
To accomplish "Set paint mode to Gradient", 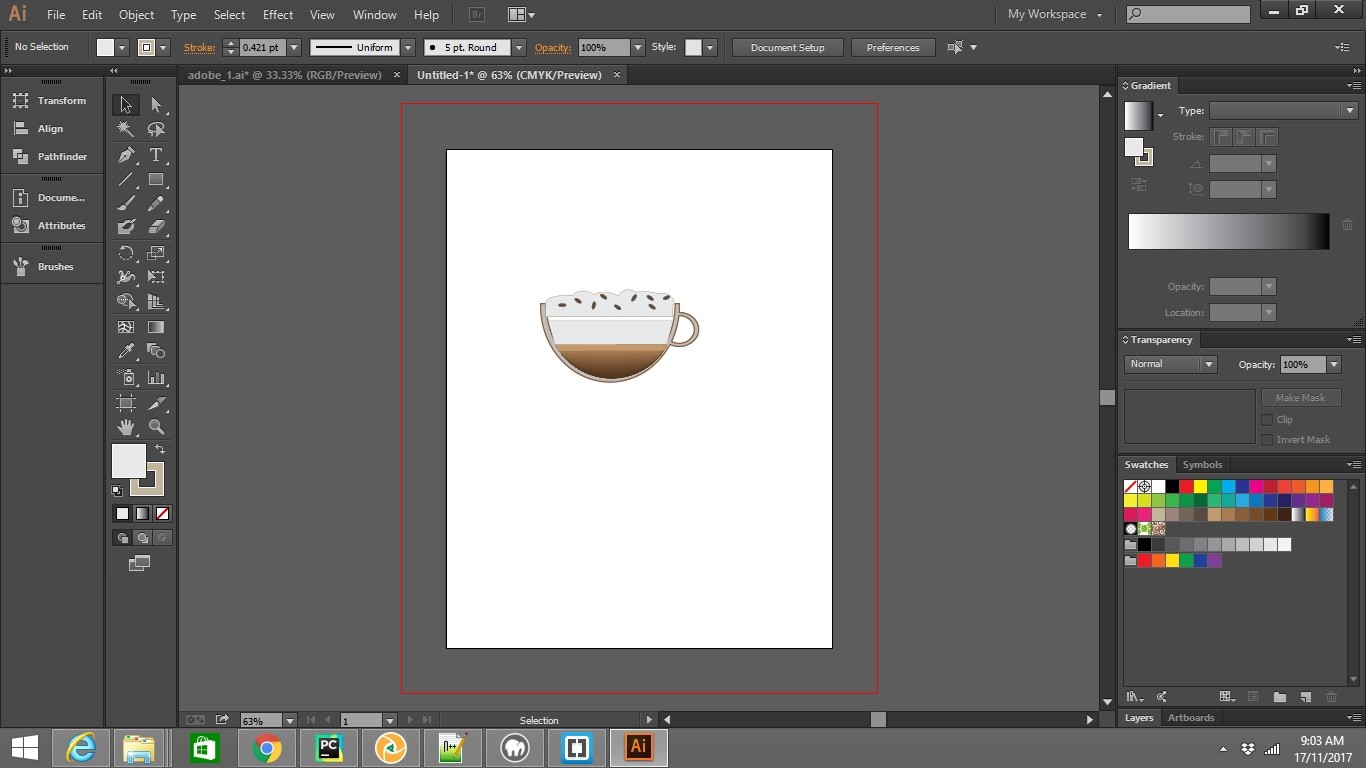I will (142, 513).
